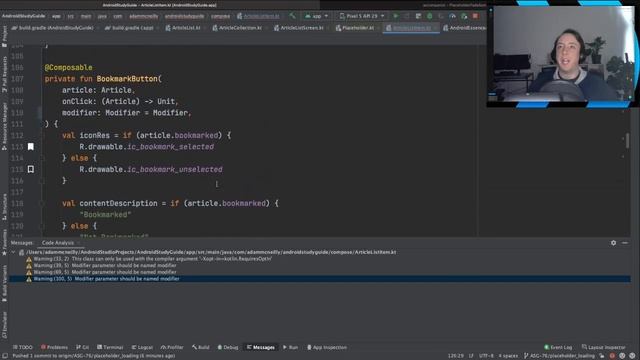Open the app run configuration dropdown

coord(316,16)
